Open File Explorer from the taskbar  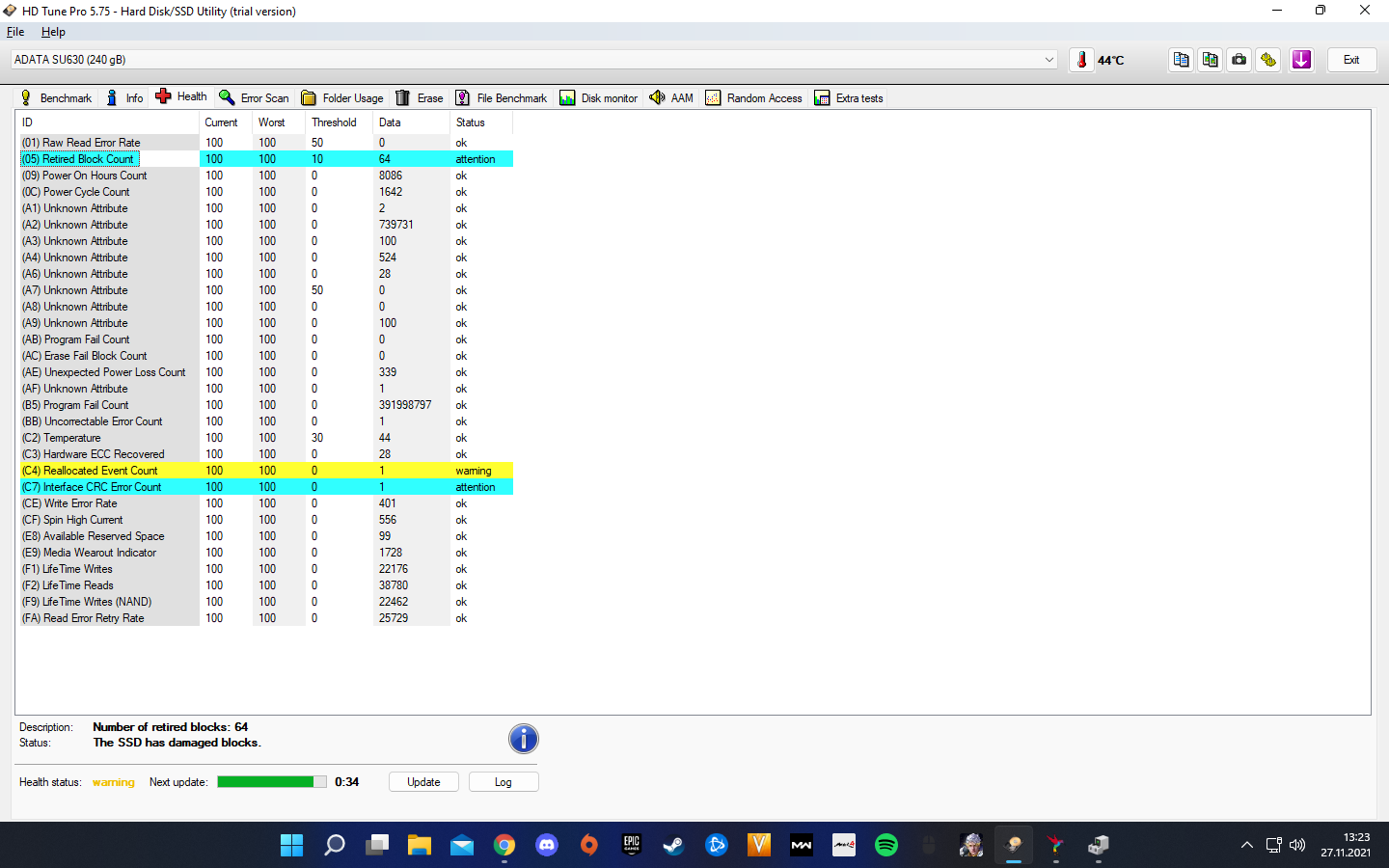pyautogui.click(x=419, y=846)
